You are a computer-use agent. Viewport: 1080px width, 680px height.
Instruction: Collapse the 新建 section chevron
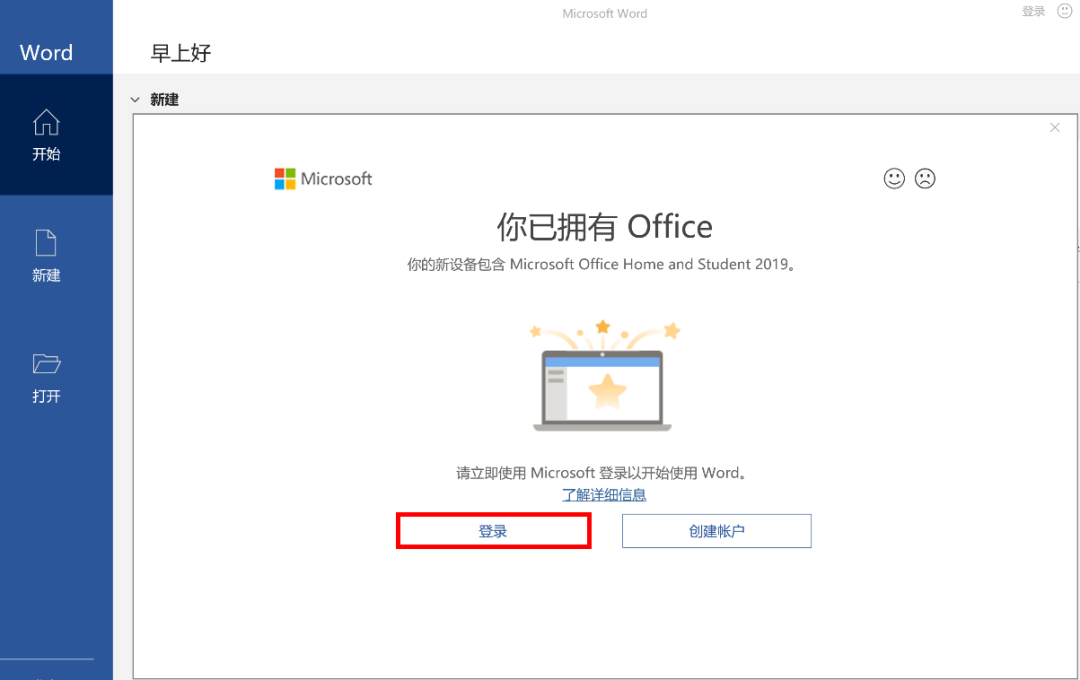[x=135, y=100]
